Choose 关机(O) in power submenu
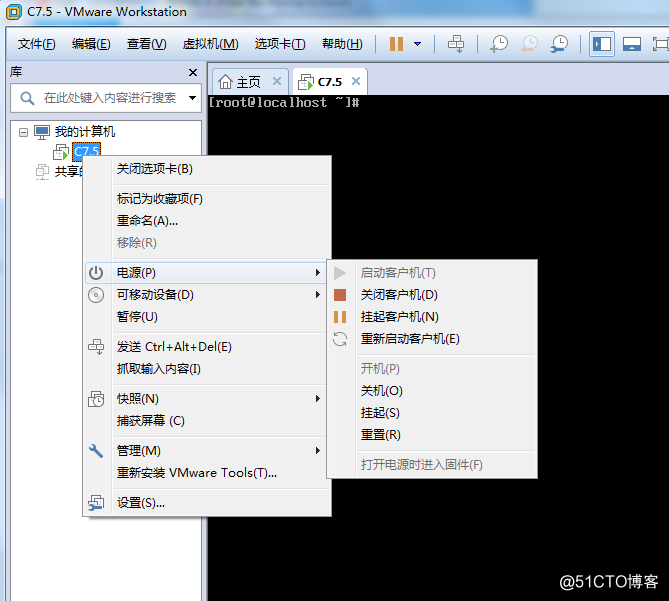This screenshot has height=601, width=669. tap(432, 391)
